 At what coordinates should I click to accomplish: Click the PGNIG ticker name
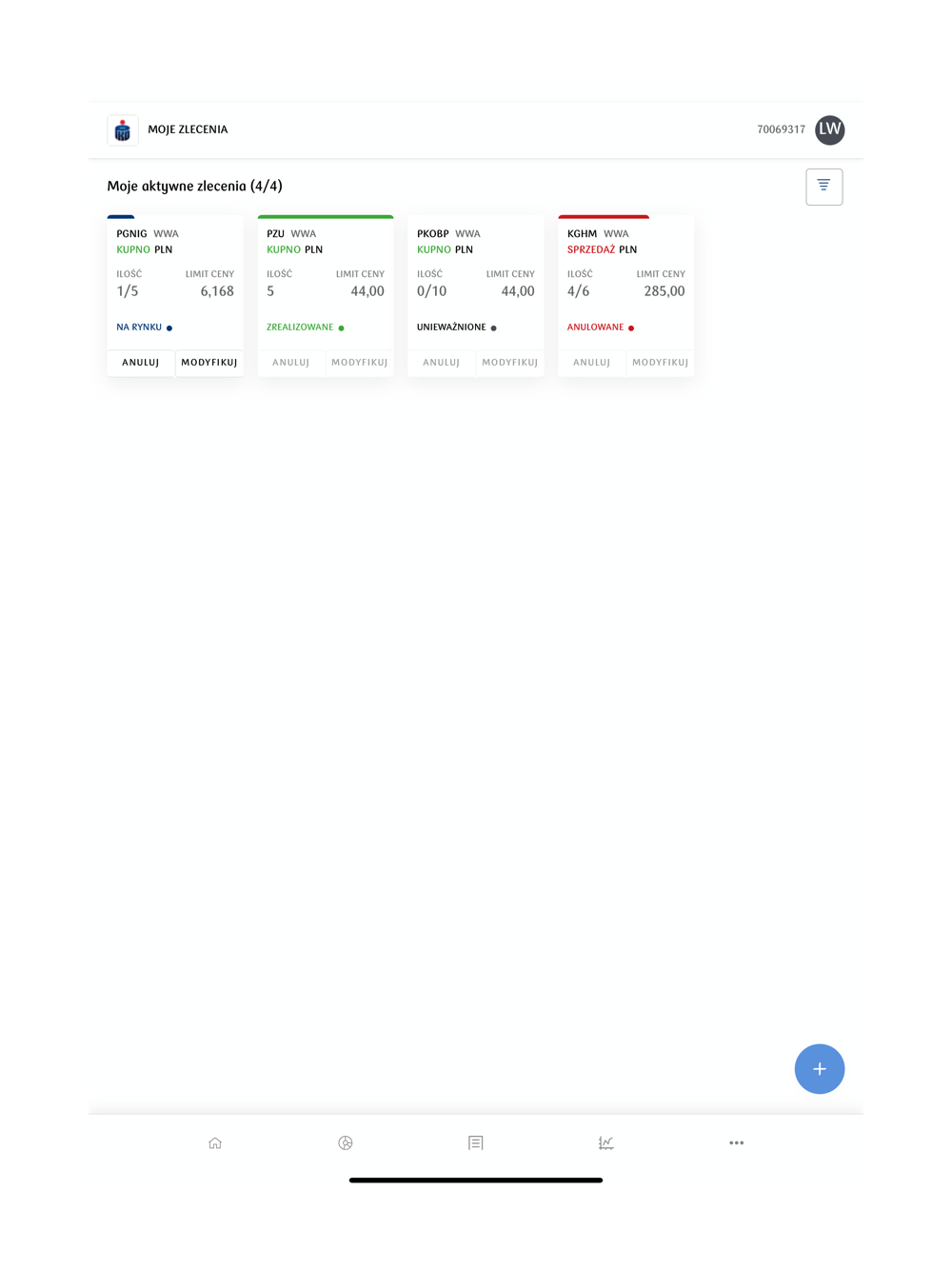132,233
